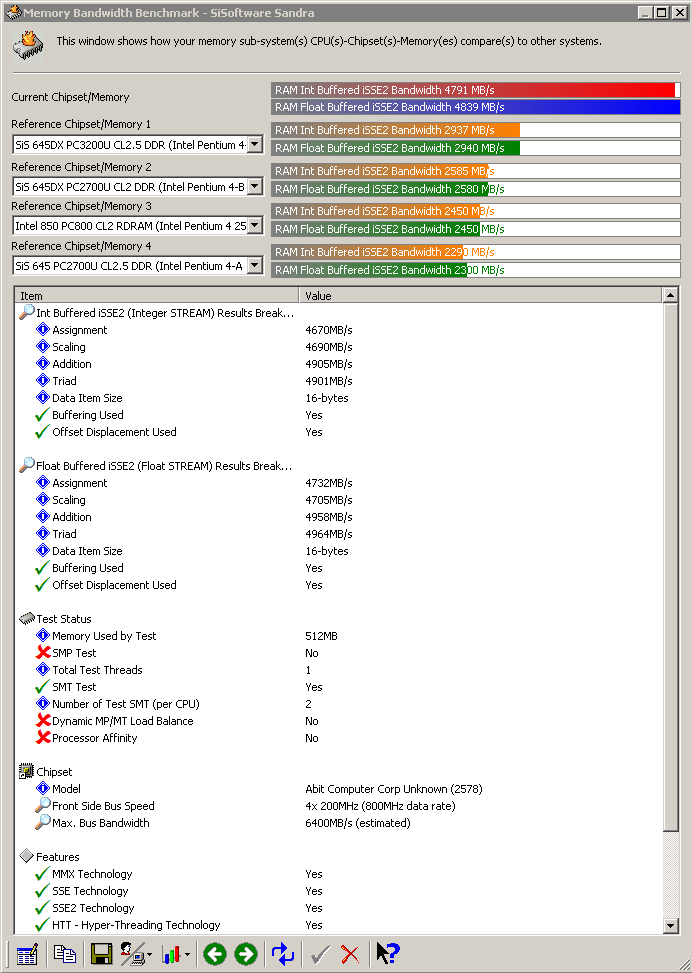Select the HTT - Hyper-Threading Technology row
Image resolution: width=692 pixels, height=973 pixels.
pos(338,925)
